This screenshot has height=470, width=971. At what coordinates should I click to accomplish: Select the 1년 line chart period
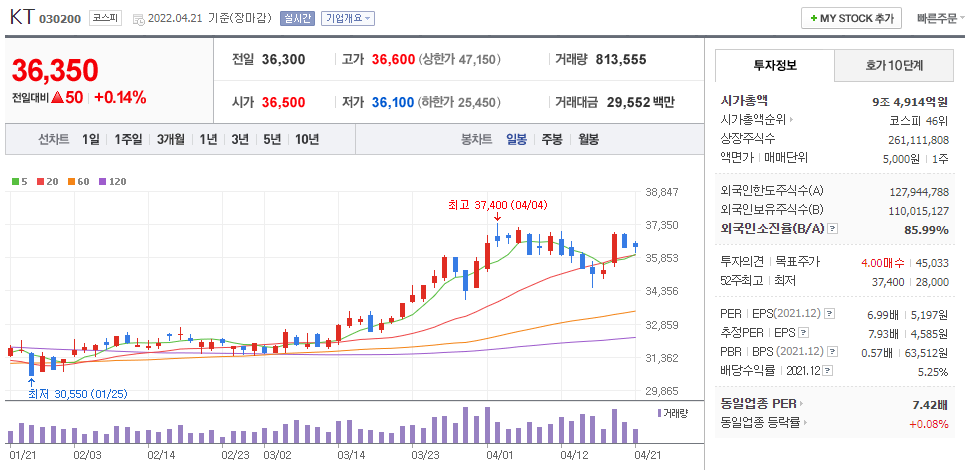[x=208, y=139]
